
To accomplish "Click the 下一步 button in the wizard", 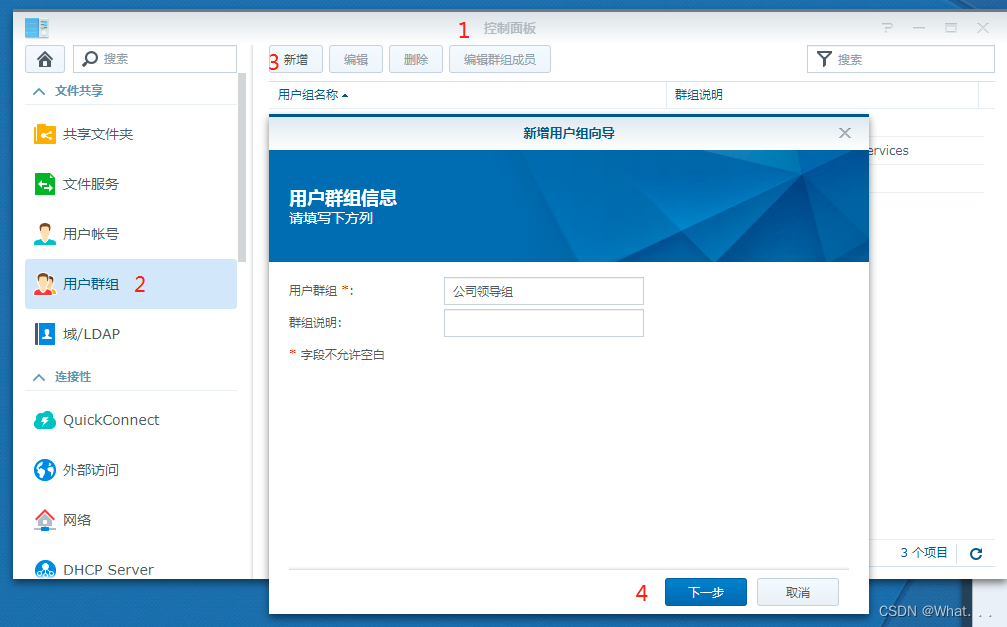I will tap(705, 591).
